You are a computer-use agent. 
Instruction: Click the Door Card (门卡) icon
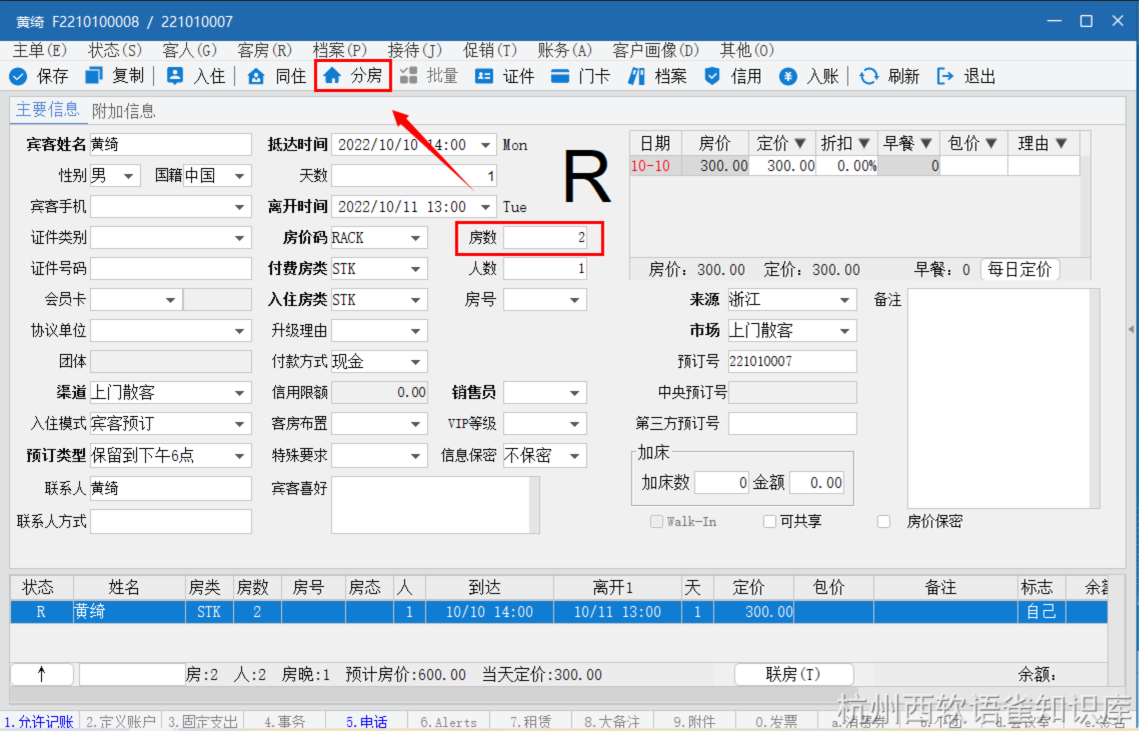[x=560, y=76]
